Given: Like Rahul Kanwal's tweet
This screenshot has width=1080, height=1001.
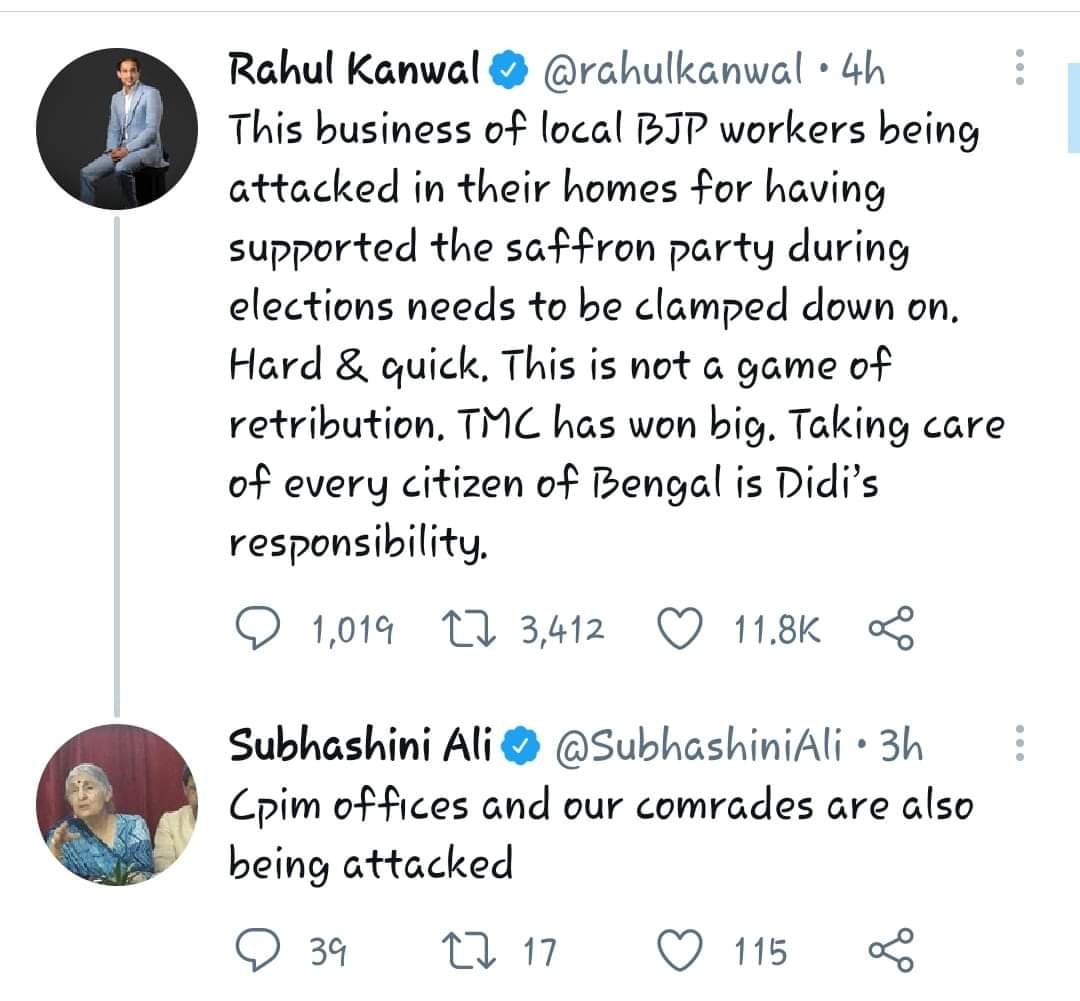Looking at the screenshot, I should coord(681,629).
